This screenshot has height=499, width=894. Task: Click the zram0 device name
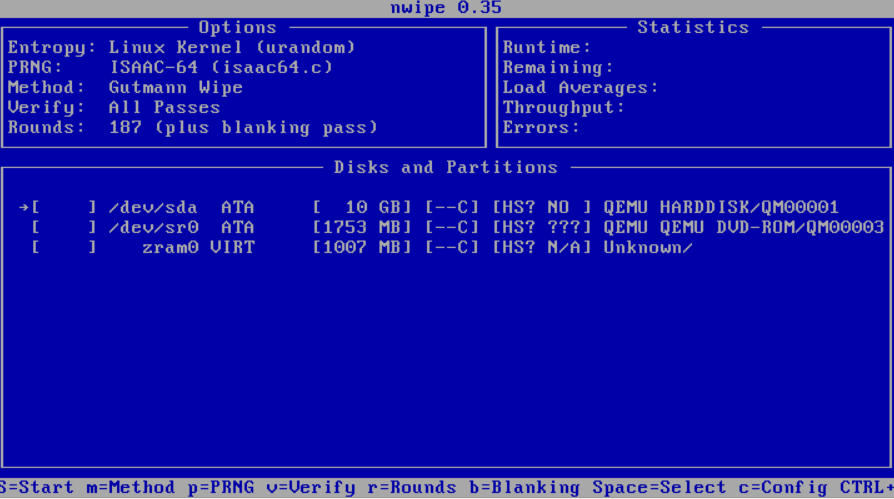click(x=170, y=247)
